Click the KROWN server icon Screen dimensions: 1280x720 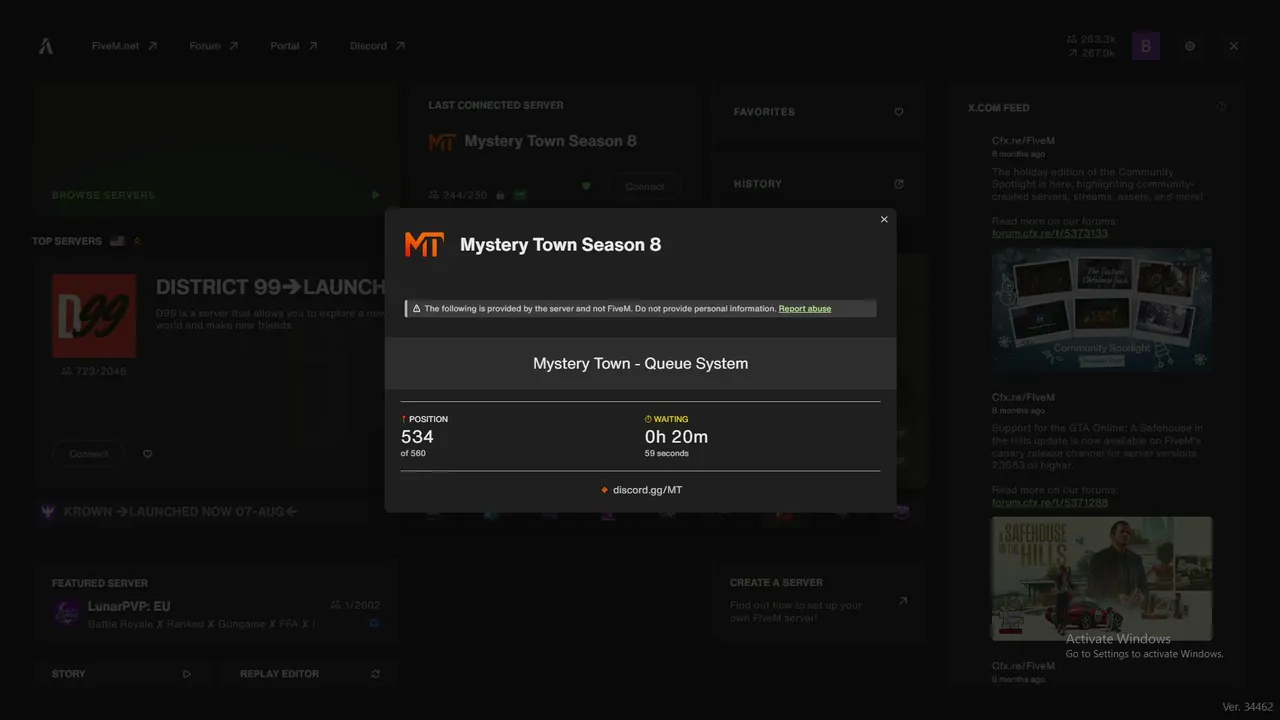[48, 512]
